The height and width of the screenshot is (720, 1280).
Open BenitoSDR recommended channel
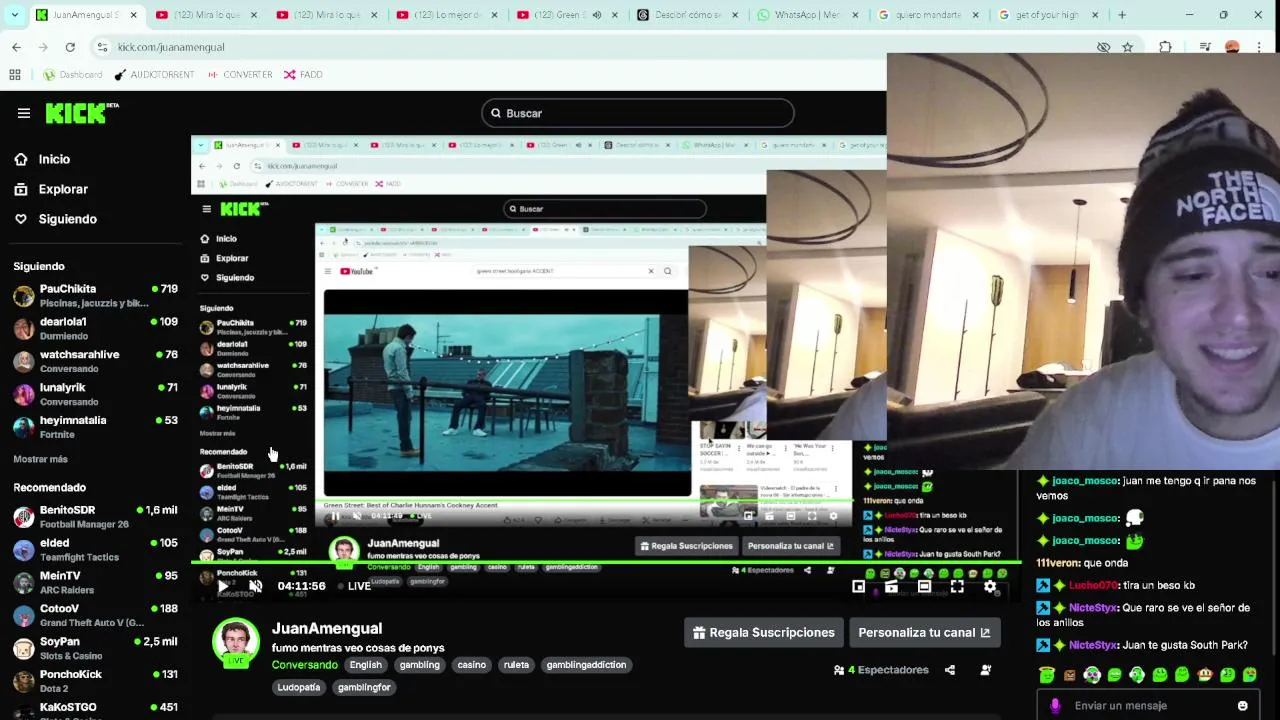click(x=95, y=517)
